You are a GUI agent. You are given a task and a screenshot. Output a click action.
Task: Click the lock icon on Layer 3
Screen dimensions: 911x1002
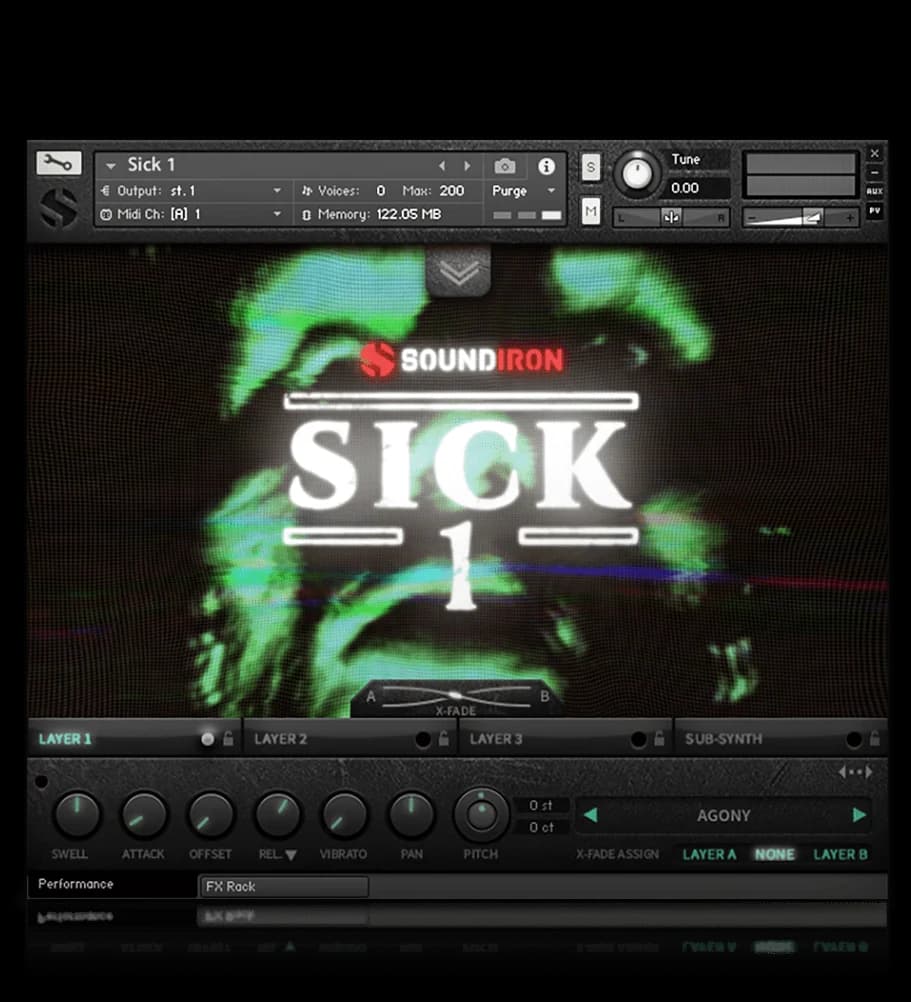click(x=659, y=740)
